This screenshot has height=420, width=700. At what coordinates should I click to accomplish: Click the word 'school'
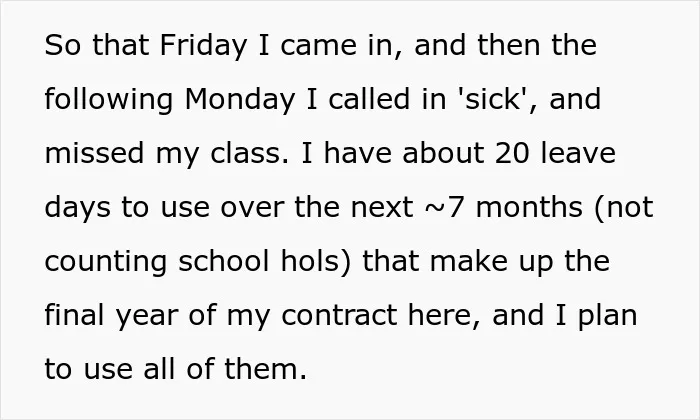coord(224,261)
